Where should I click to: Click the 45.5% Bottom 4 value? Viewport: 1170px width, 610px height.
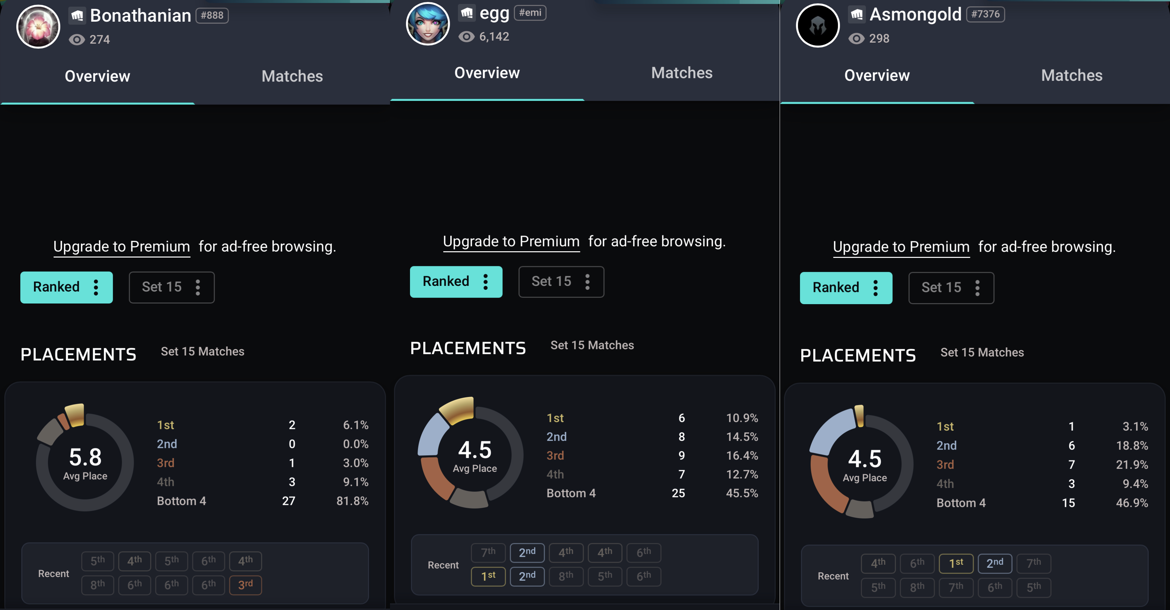tap(742, 493)
